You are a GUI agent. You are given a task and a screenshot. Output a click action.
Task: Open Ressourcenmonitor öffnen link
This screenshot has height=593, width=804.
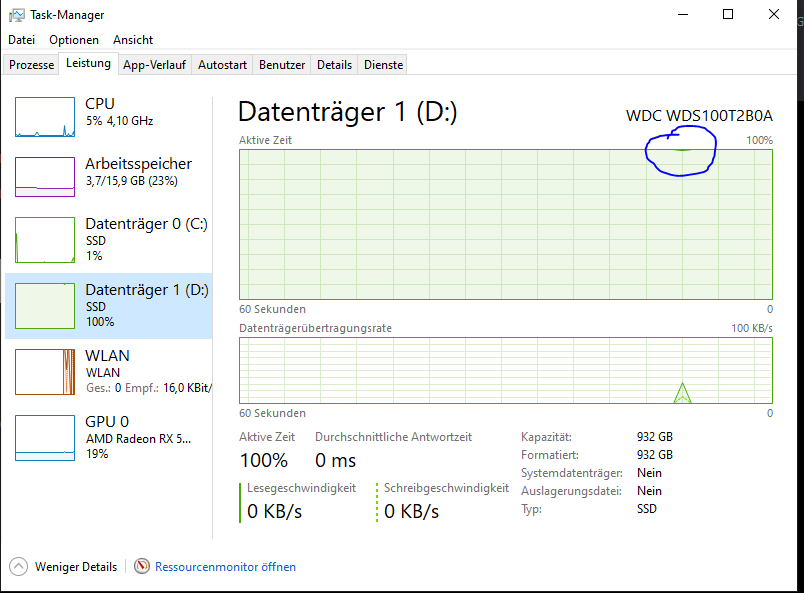point(226,567)
